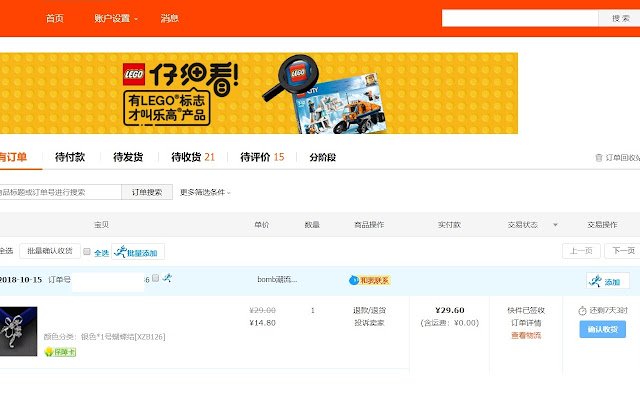640x400 pixels.
Task: Switch to 待付款 tab
Action: 70,157
